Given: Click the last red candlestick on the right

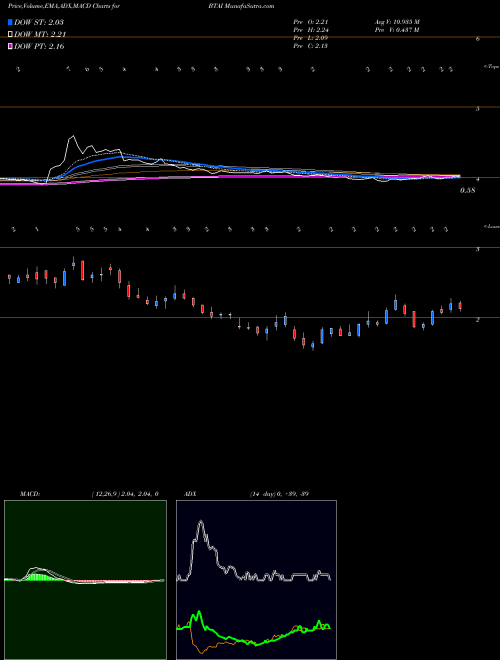Looking at the screenshot, I should coord(460,306).
